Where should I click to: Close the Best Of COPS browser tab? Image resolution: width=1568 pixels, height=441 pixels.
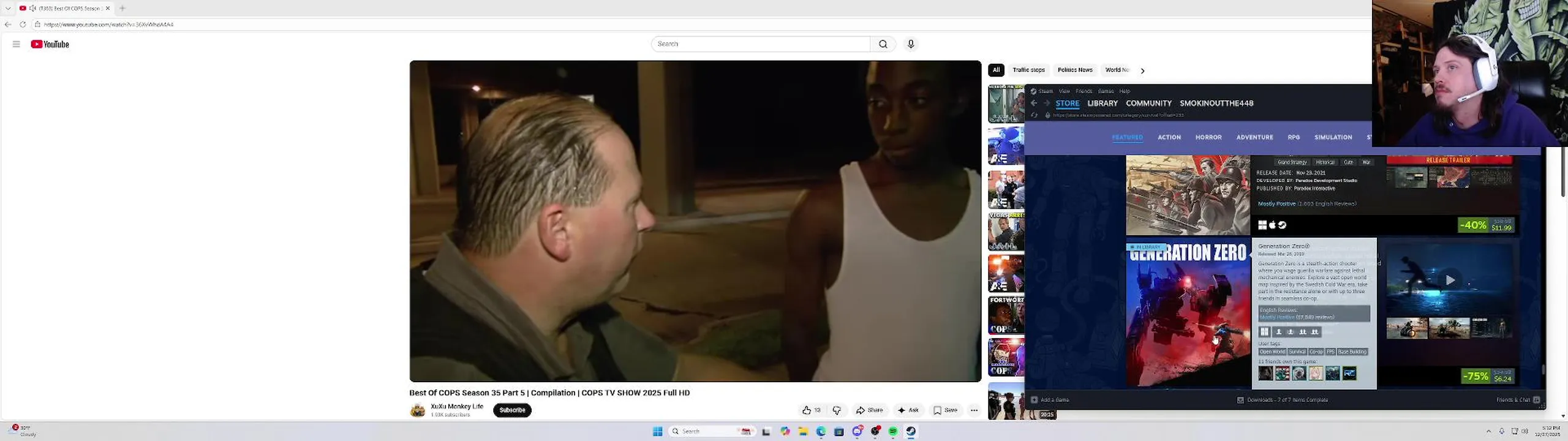[108, 8]
